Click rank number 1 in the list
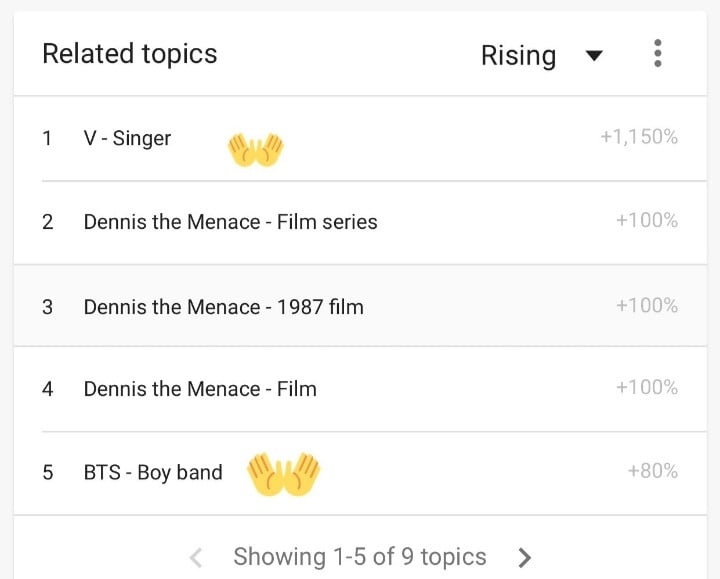 coord(47,138)
